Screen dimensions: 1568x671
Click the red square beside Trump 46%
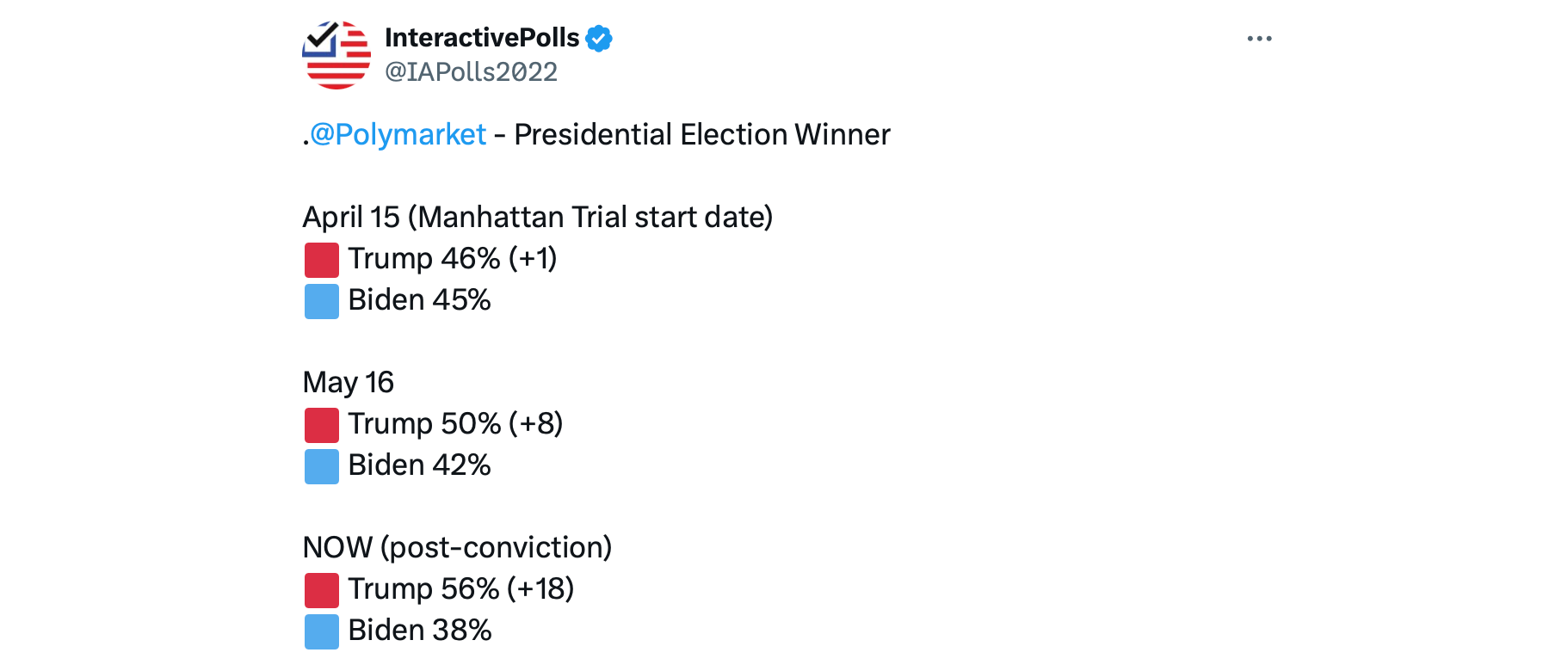tap(322, 260)
